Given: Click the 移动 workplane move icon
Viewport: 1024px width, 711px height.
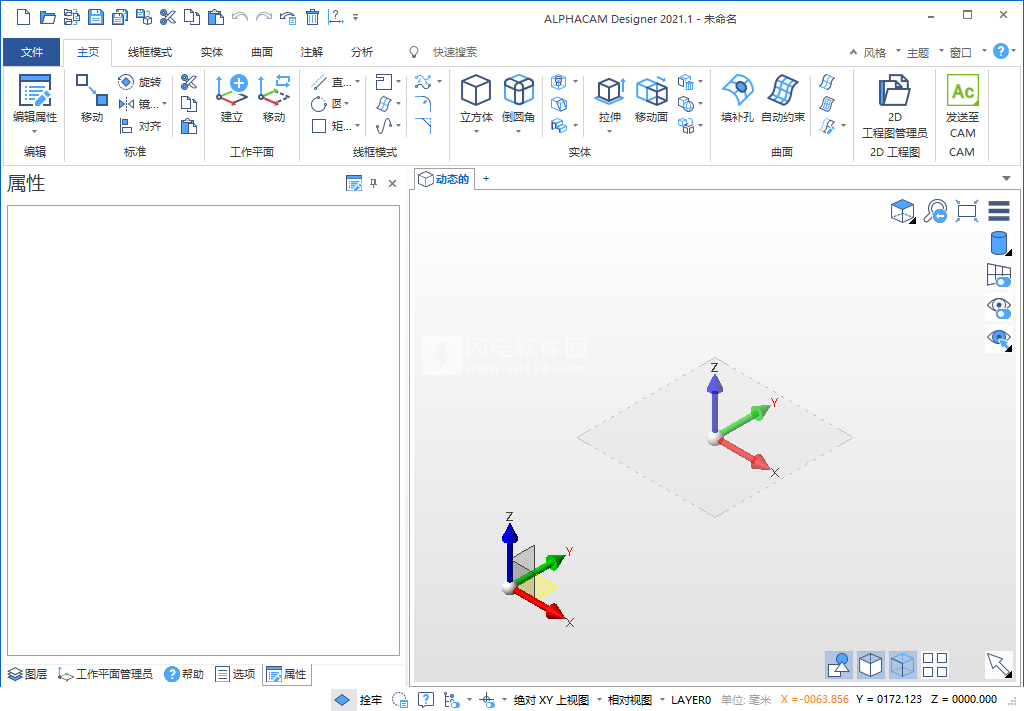Looking at the screenshot, I should [274, 99].
